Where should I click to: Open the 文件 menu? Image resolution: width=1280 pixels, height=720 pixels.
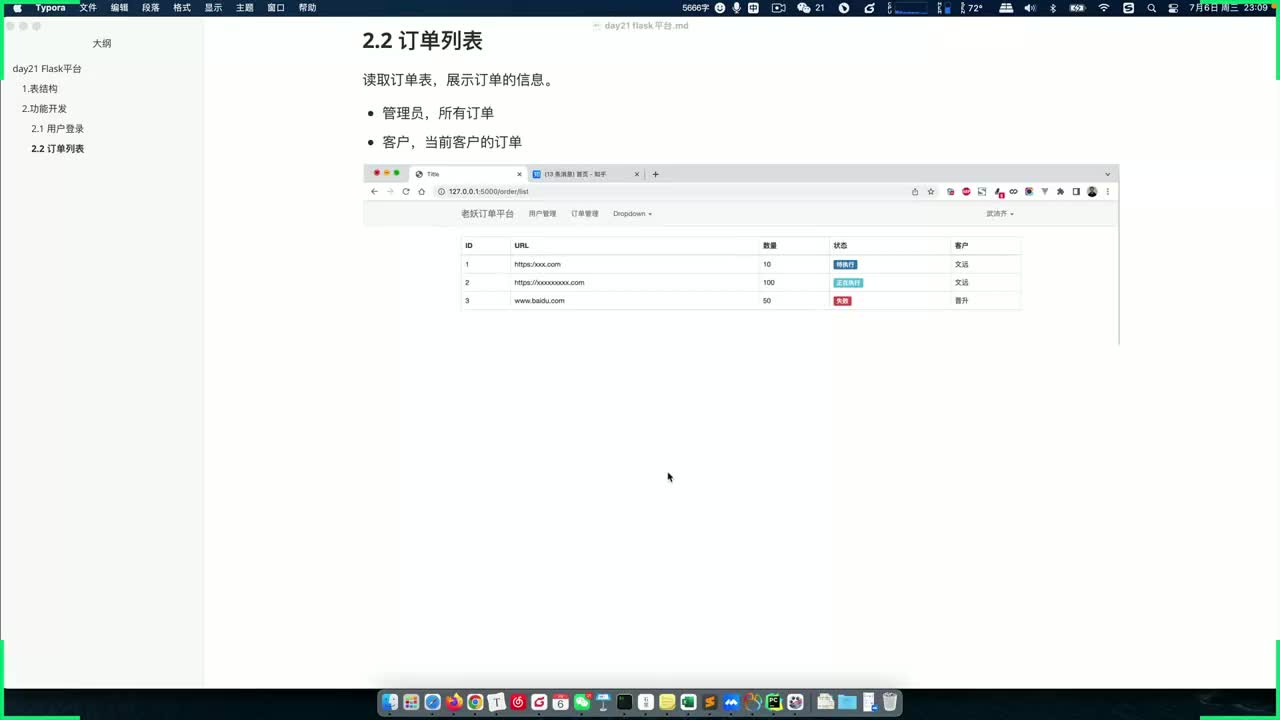click(88, 8)
